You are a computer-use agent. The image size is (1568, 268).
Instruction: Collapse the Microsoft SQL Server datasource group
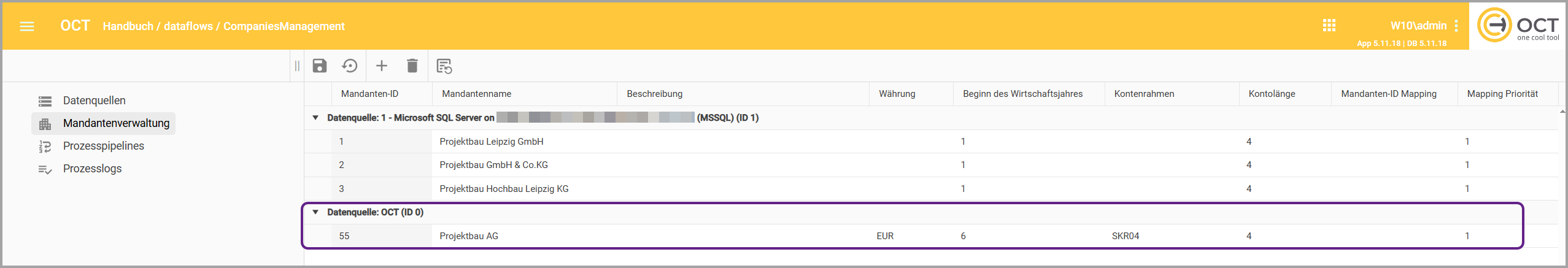pyautogui.click(x=315, y=118)
